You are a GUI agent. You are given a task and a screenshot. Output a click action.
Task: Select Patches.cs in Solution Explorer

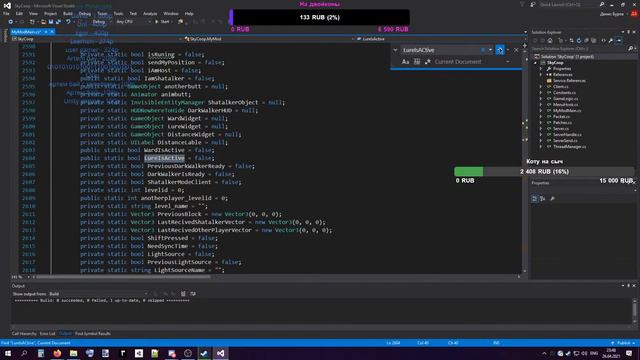tap(562, 122)
